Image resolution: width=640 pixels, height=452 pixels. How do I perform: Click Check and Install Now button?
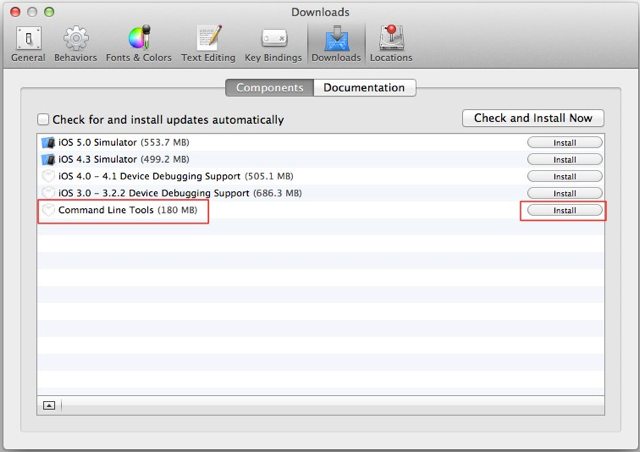click(x=532, y=118)
